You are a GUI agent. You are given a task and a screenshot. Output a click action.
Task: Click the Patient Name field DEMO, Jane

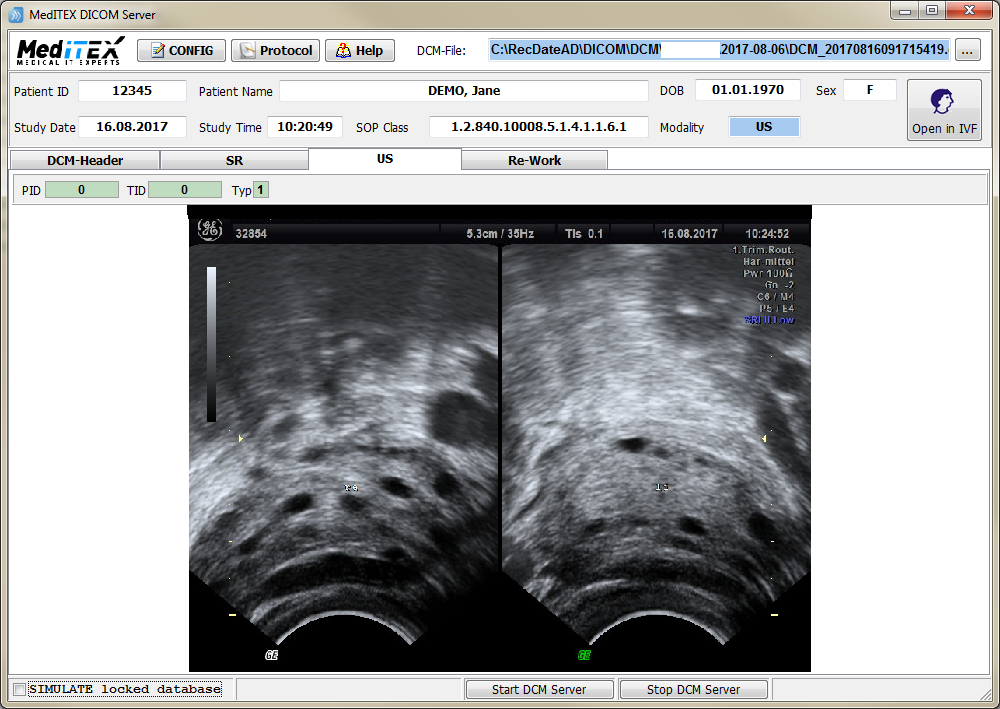(x=464, y=91)
